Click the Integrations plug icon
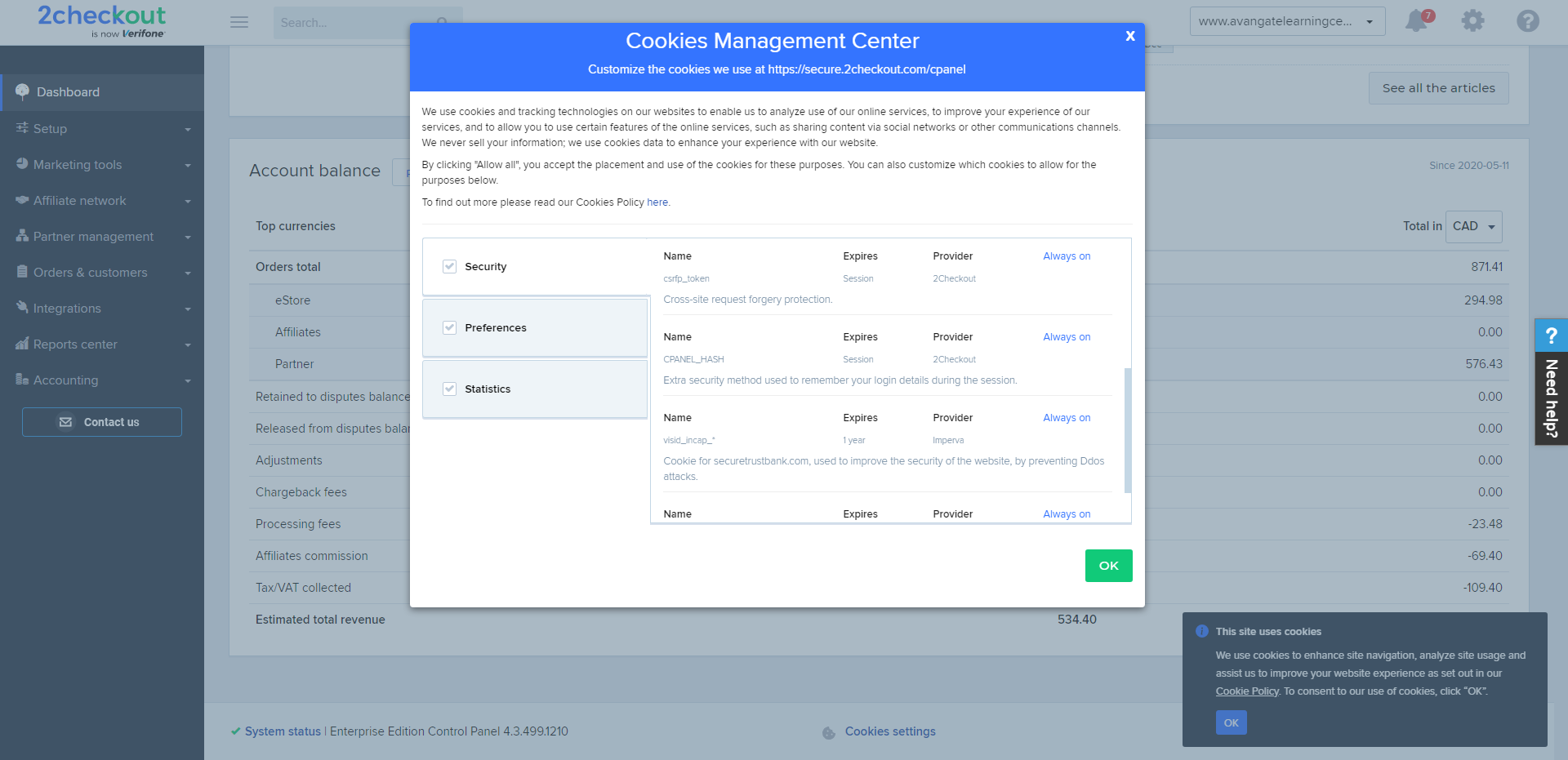This screenshot has height=760, width=1568. click(x=22, y=308)
